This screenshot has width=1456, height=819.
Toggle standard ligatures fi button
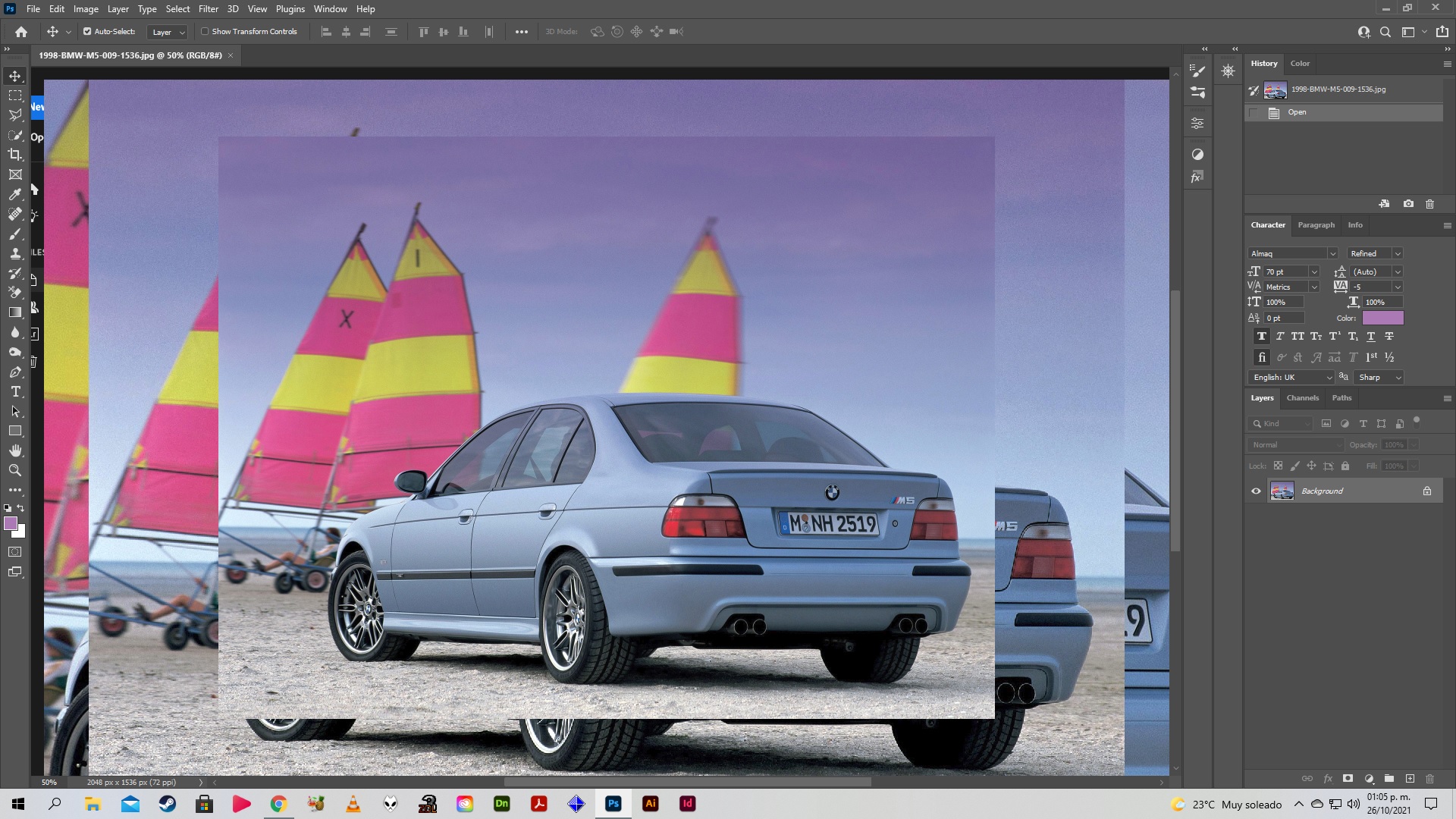pos(1262,357)
